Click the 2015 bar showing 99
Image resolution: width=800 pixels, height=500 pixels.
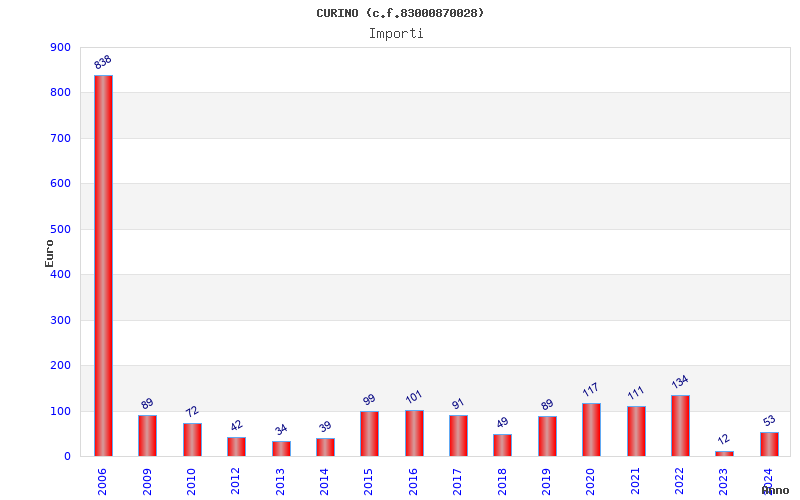(x=369, y=434)
